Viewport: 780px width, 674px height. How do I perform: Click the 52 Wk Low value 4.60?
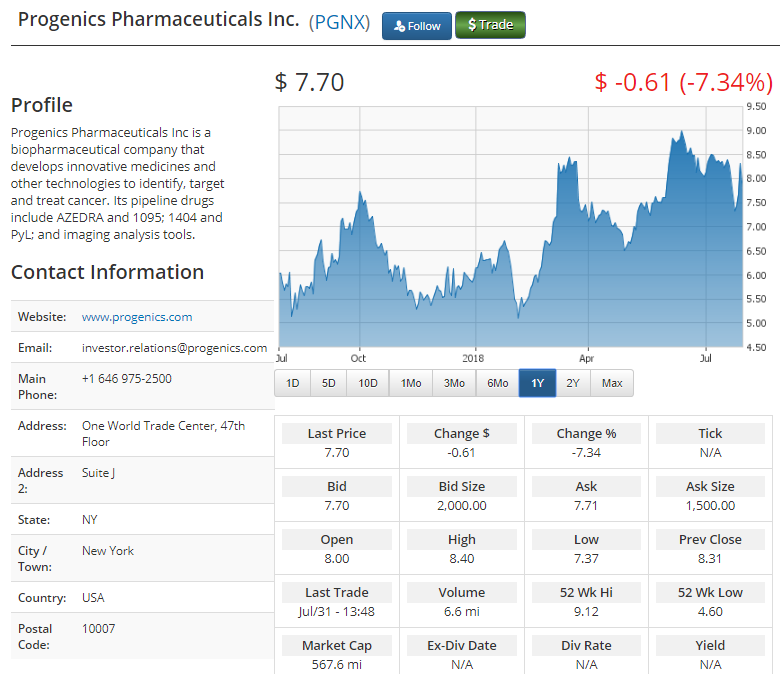710,612
